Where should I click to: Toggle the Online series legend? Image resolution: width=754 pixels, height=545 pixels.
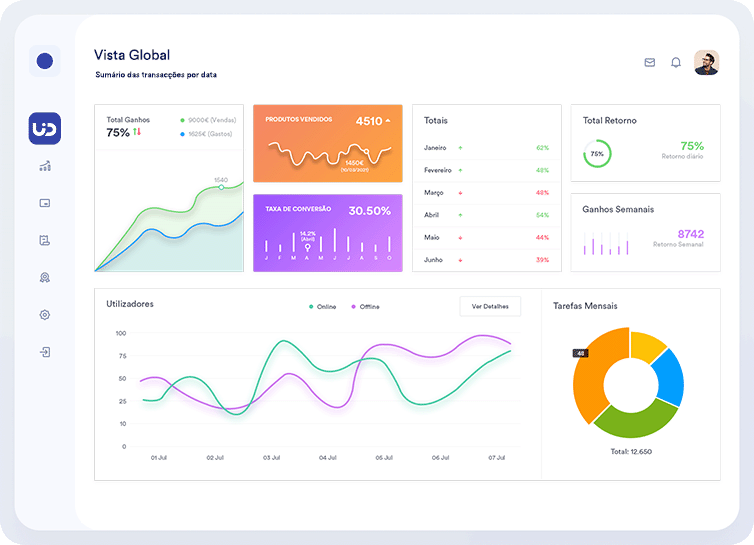click(322, 306)
